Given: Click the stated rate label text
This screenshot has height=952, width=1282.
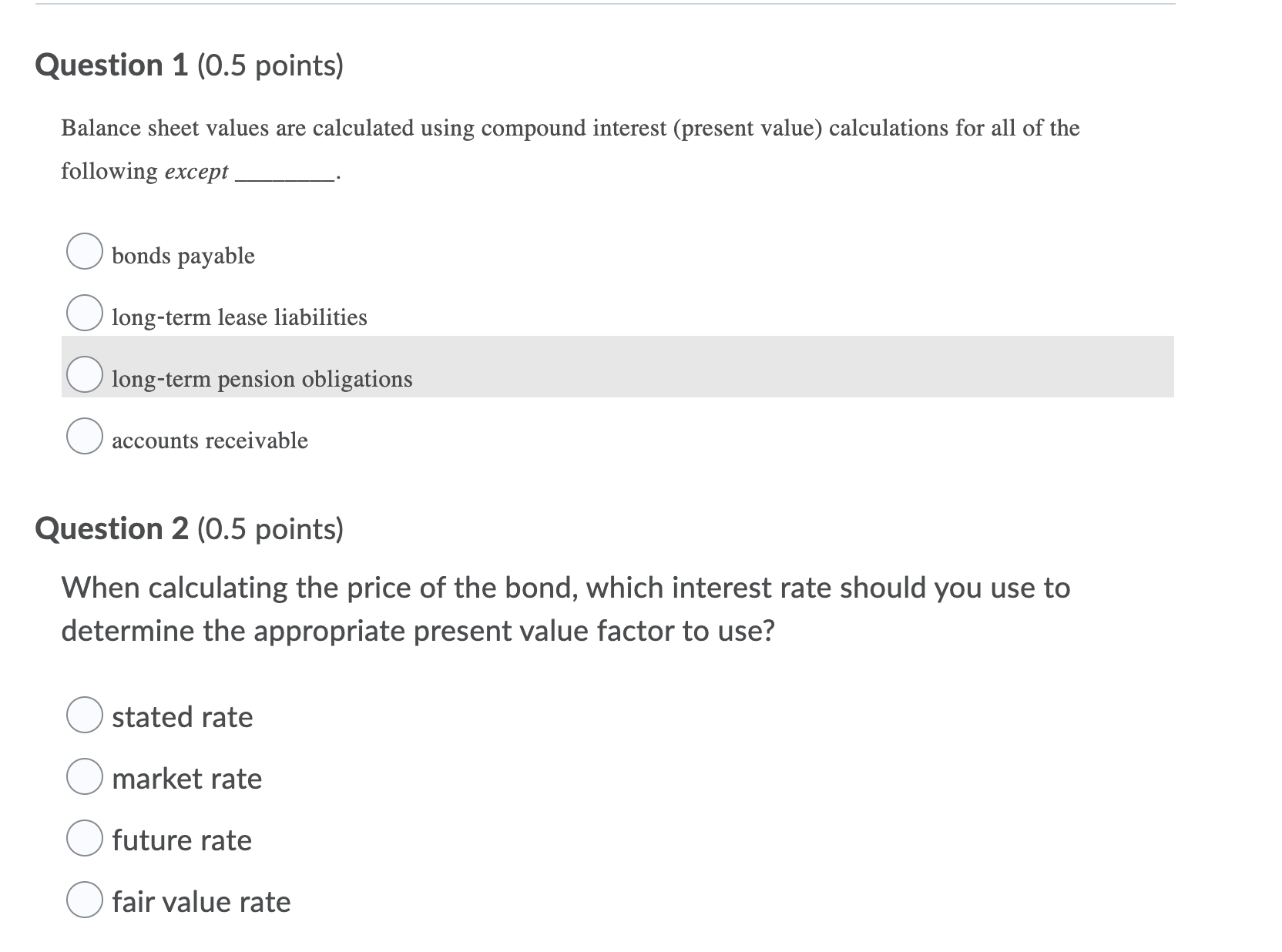Looking at the screenshot, I should click(182, 717).
